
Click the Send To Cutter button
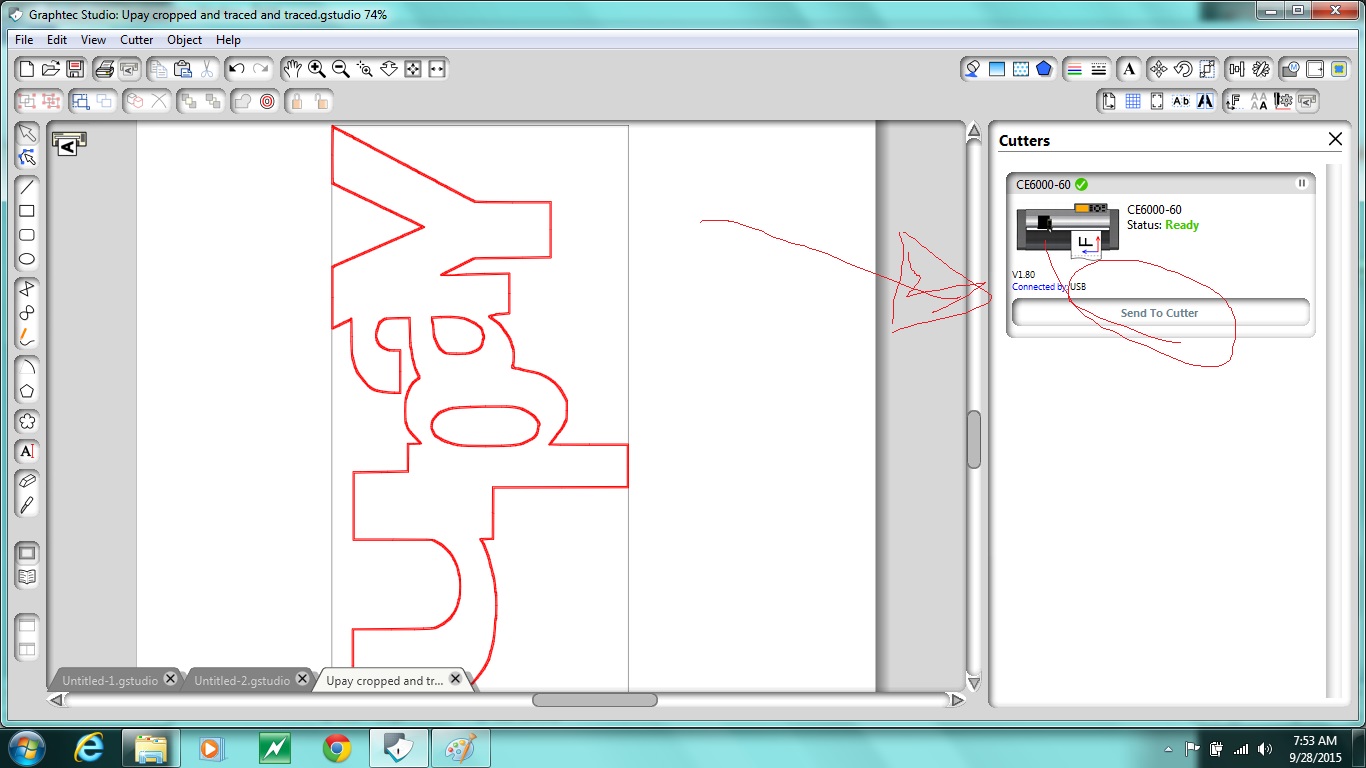tap(1160, 313)
